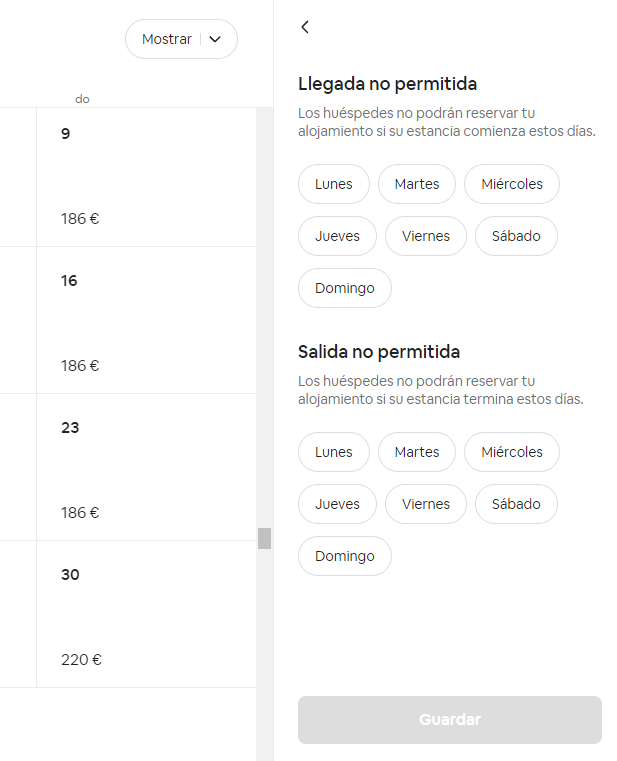The height and width of the screenshot is (761, 617).
Task: Toggle Martes under Salida no permitida
Action: point(417,452)
